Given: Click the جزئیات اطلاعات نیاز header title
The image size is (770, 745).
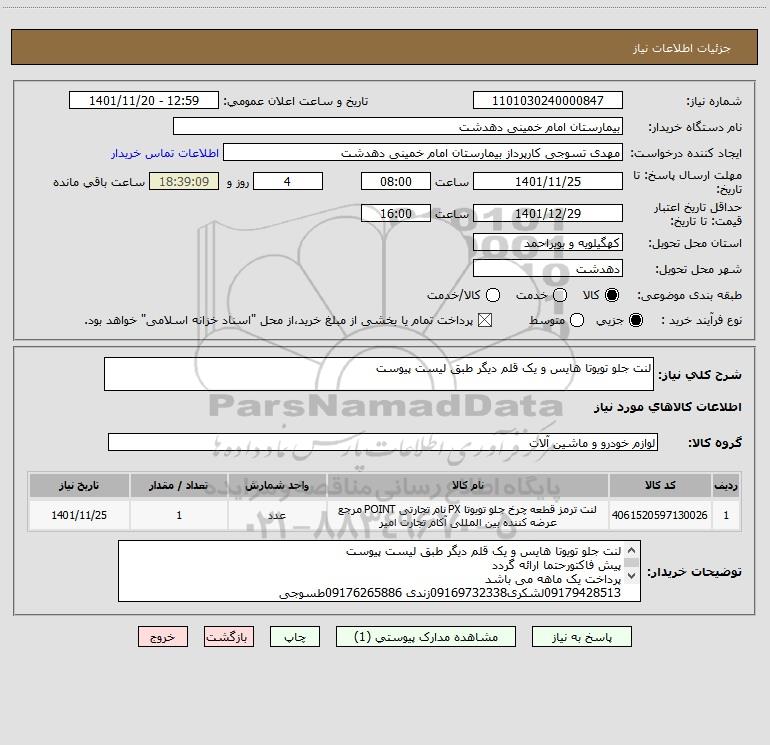Looking at the screenshot, I should coord(681,48).
